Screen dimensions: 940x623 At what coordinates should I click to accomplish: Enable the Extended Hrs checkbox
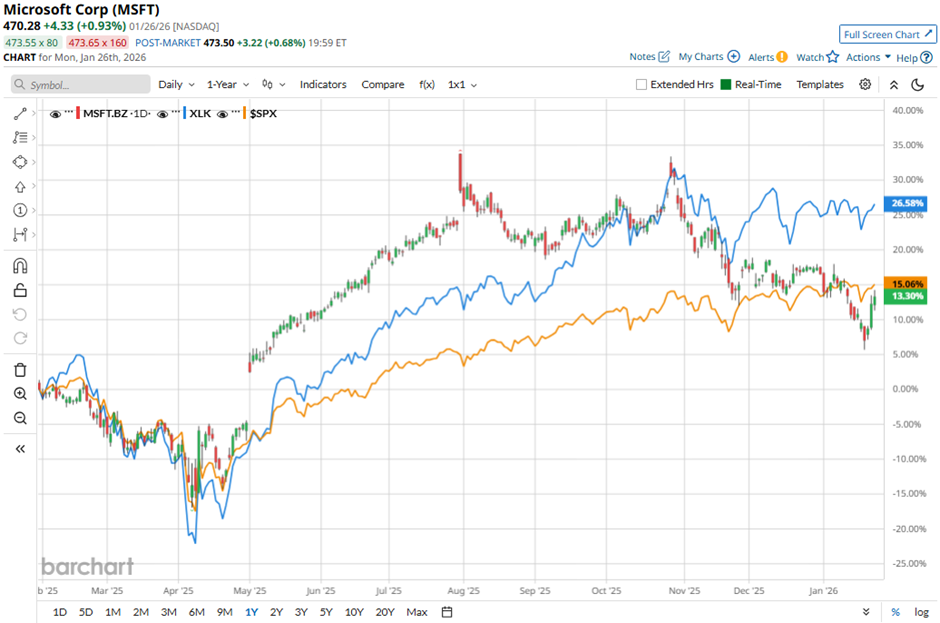(x=641, y=85)
